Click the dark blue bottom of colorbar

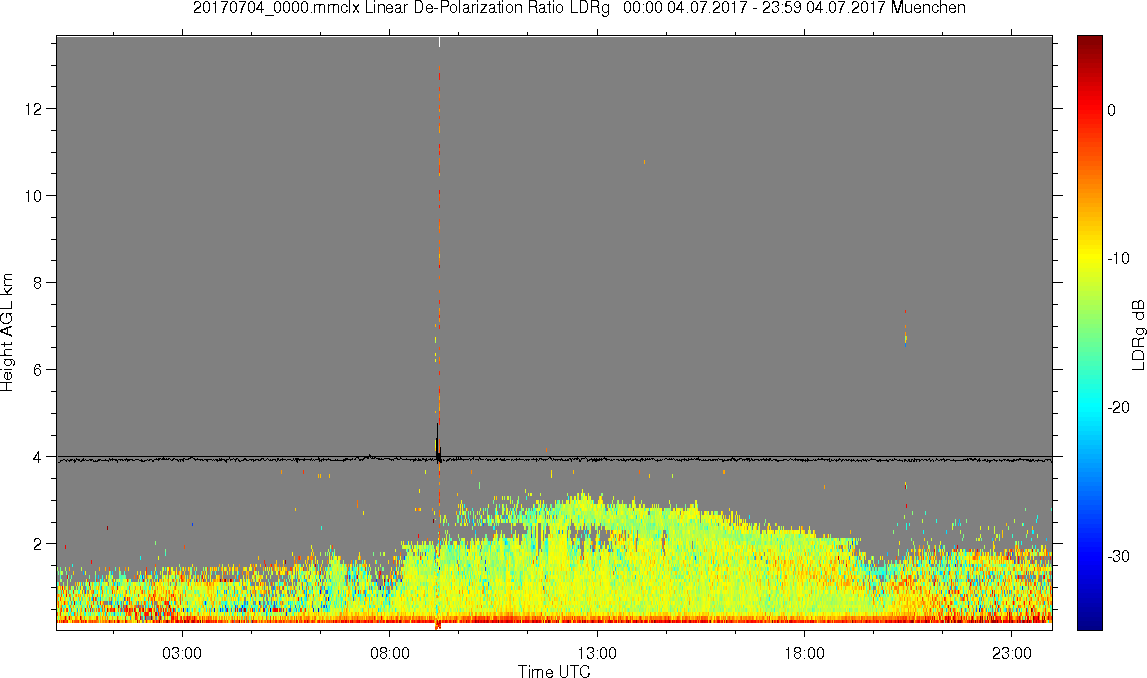[1089, 622]
